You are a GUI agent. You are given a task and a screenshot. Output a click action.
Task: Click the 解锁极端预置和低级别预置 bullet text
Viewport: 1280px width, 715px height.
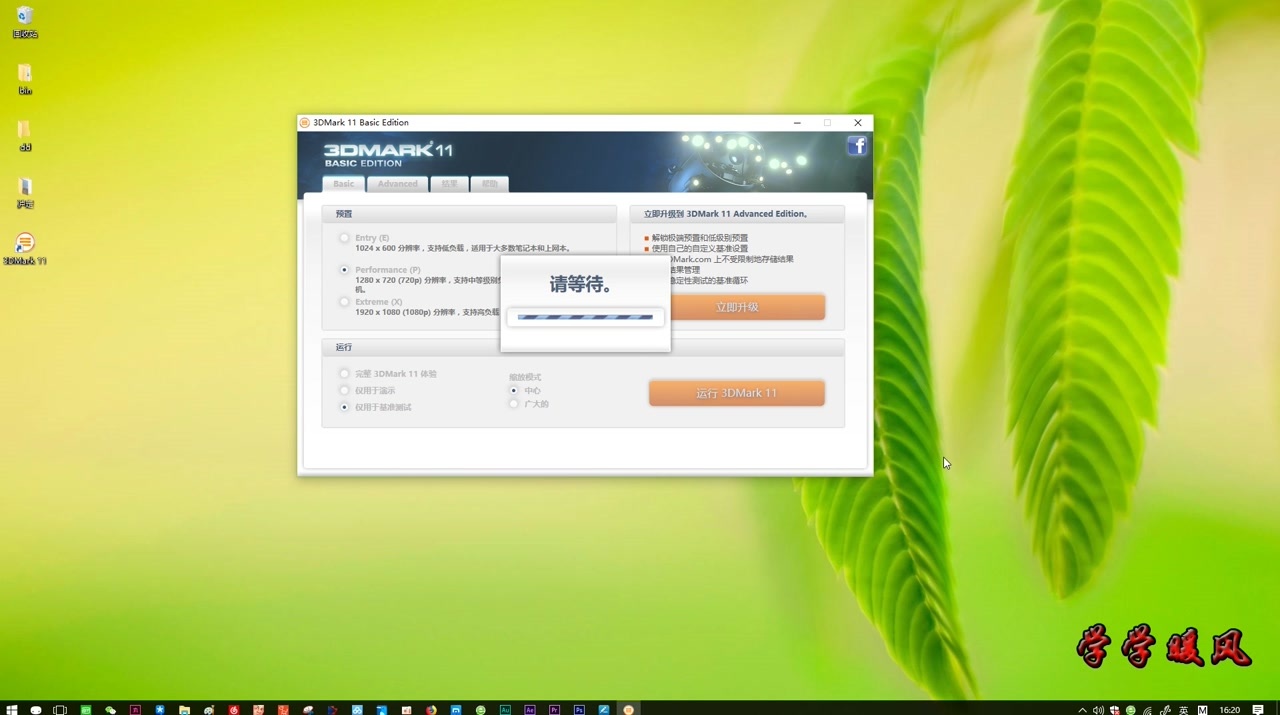click(x=700, y=238)
